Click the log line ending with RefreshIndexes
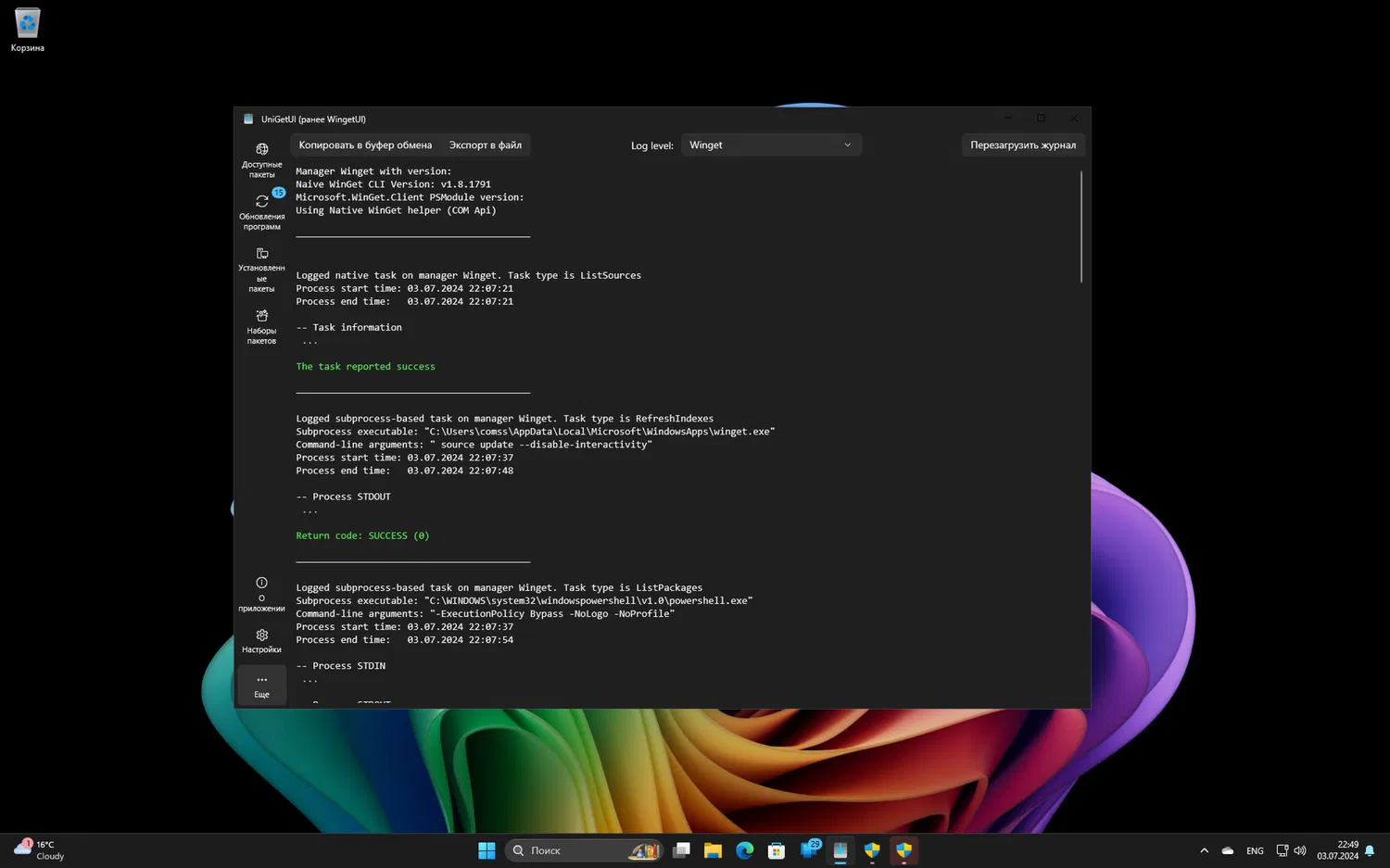Viewport: 1390px width, 868px height. 504,419
